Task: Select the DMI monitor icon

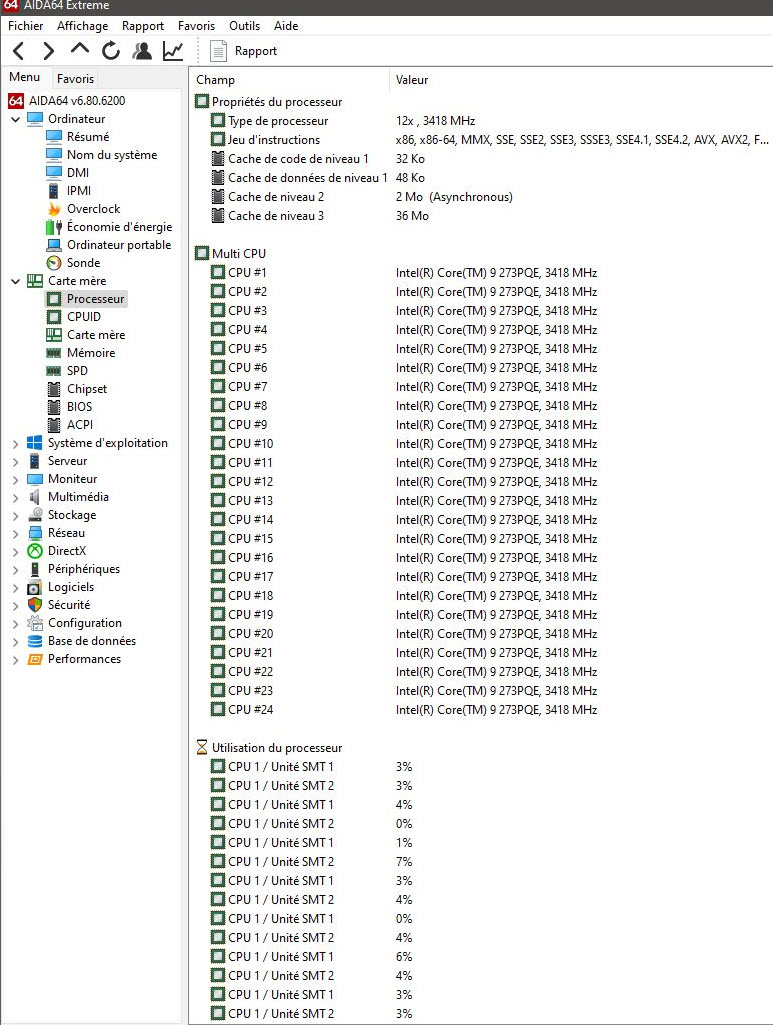Action: (54, 173)
